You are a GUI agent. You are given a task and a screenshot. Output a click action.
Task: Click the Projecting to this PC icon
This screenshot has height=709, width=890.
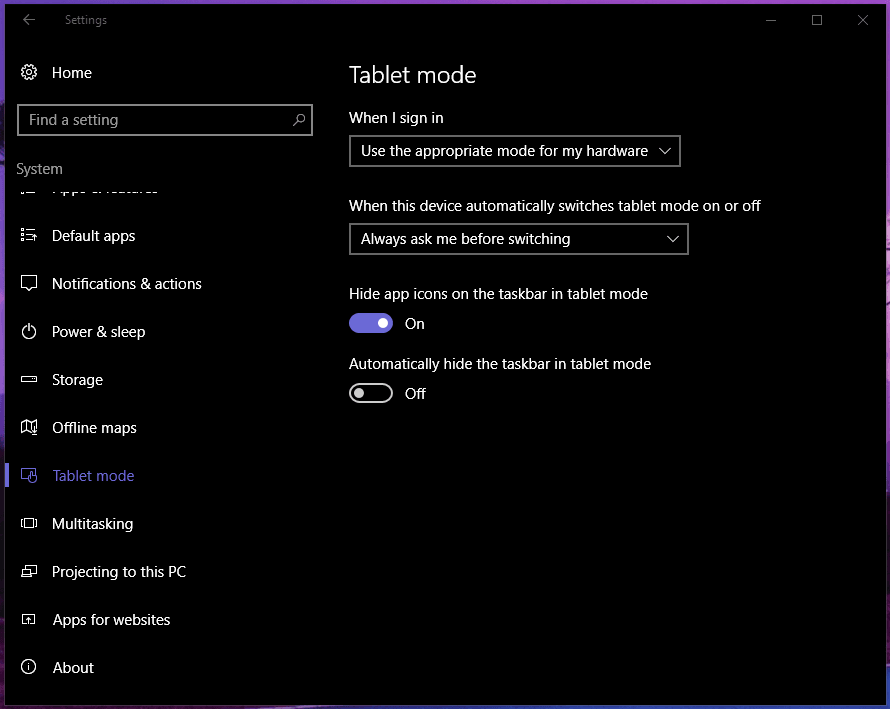tap(29, 572)
